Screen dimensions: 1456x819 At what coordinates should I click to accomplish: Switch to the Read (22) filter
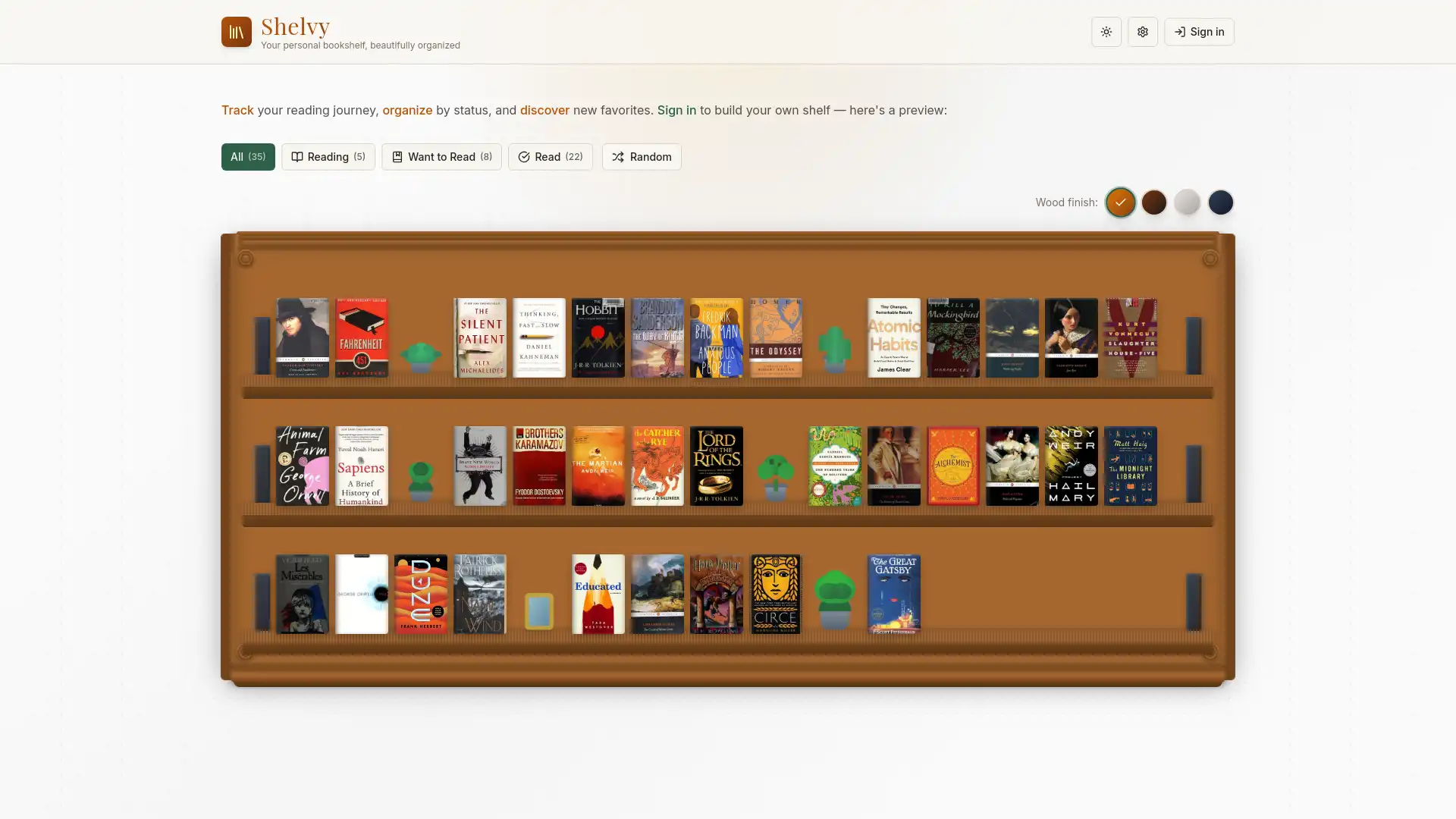pyautogui.click(x=550, y=157)
